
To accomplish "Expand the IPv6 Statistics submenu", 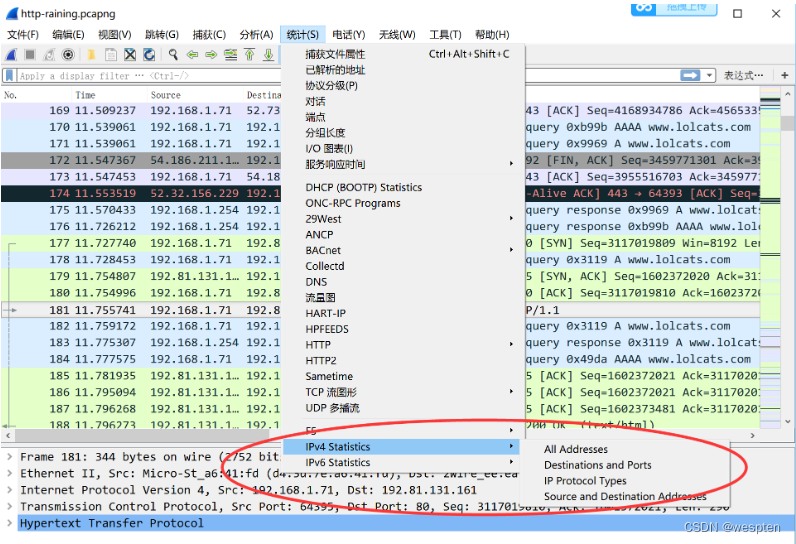I will [x=401, y=462].
